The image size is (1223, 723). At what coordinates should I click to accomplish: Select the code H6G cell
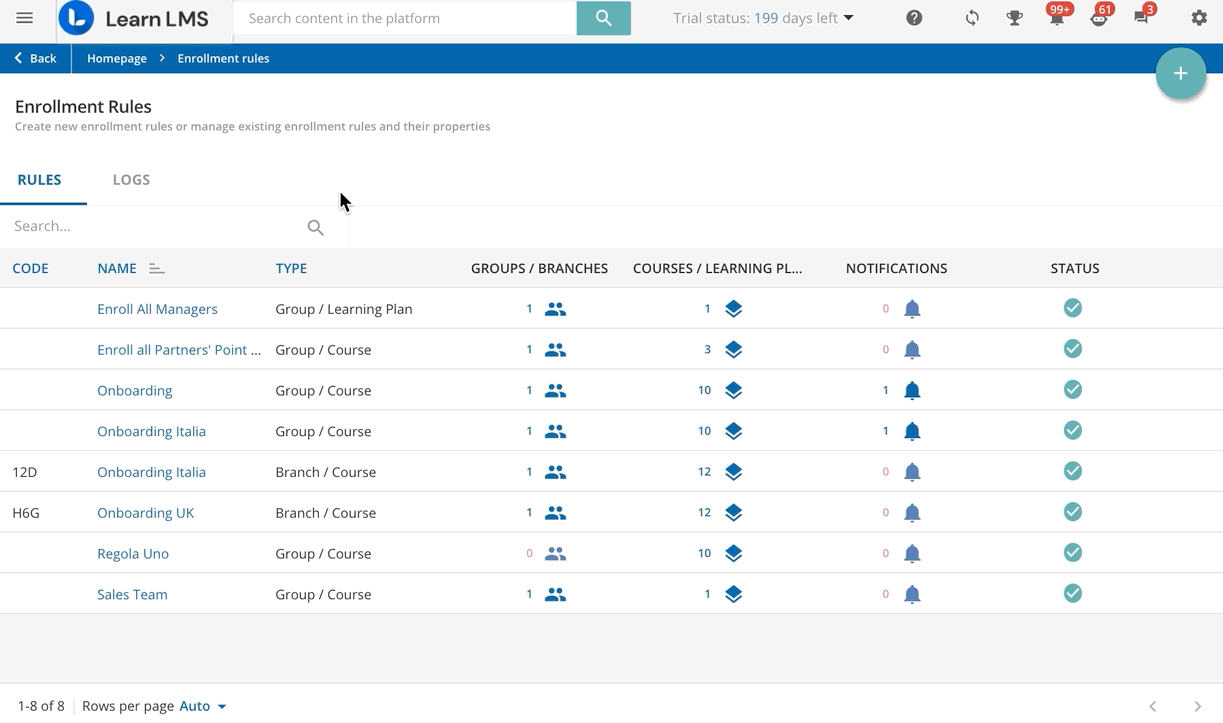click(x=26, y=513)
